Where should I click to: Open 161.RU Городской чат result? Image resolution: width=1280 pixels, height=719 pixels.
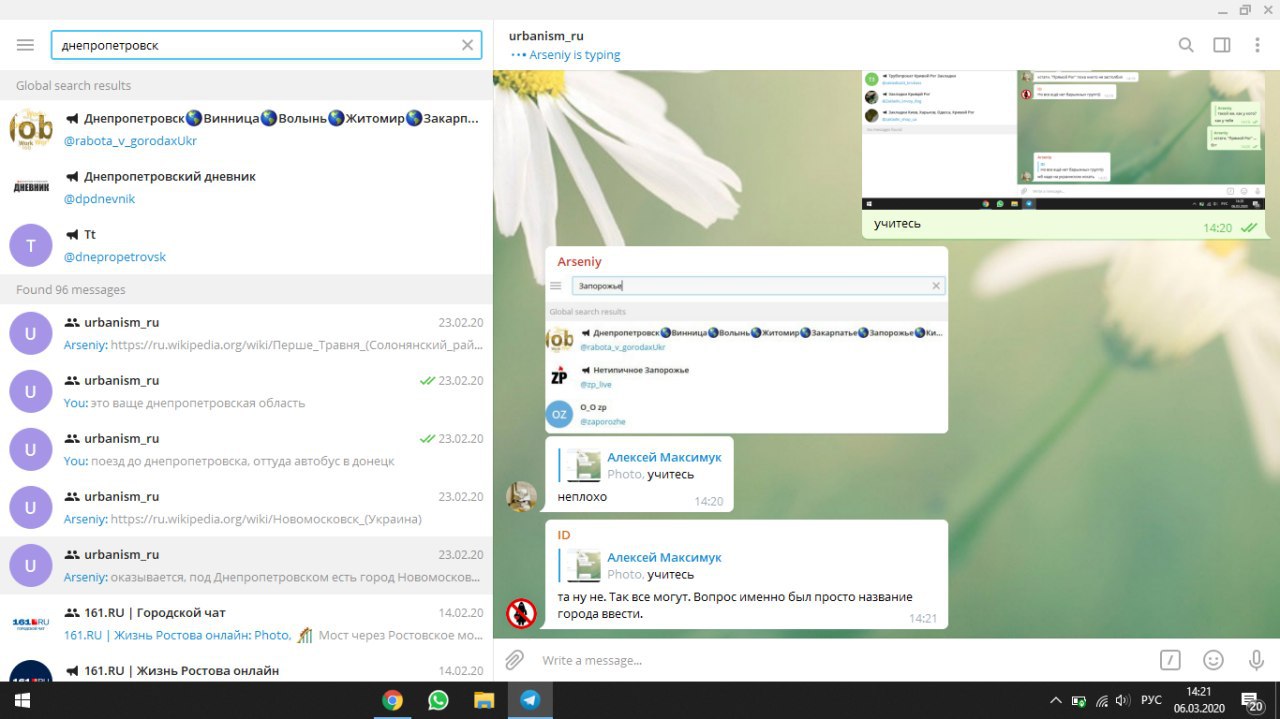tap(246, 624)
